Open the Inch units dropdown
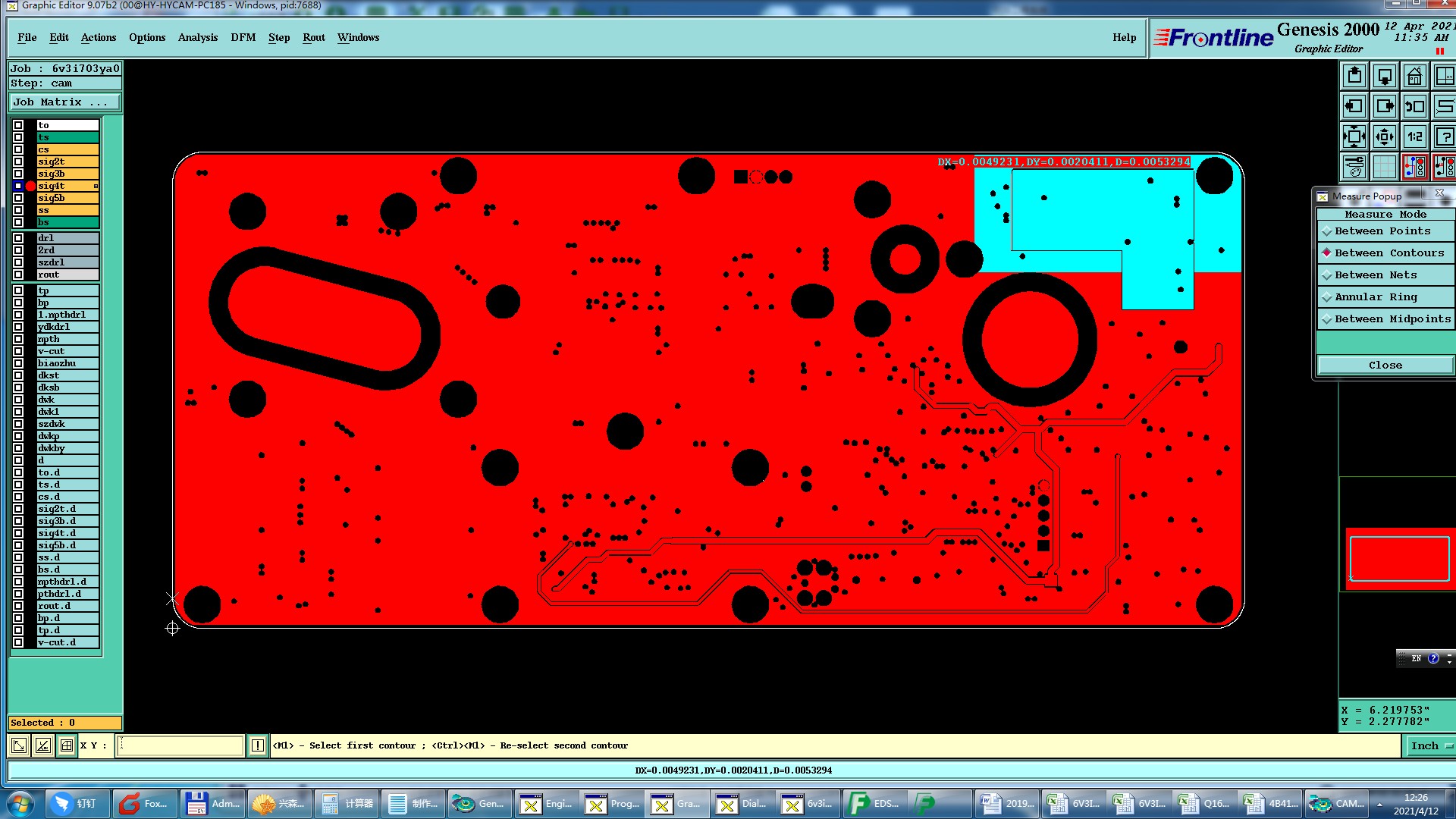The width and height of the screenshot is (1456, 819). pyautogui.click(x=1429, y=746)
